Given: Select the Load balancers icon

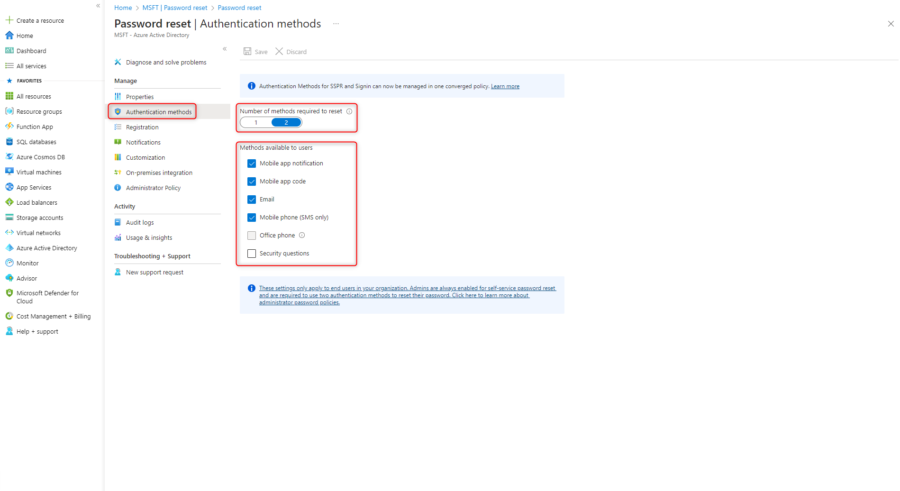Looking at the screenshot, I should 9,202.
